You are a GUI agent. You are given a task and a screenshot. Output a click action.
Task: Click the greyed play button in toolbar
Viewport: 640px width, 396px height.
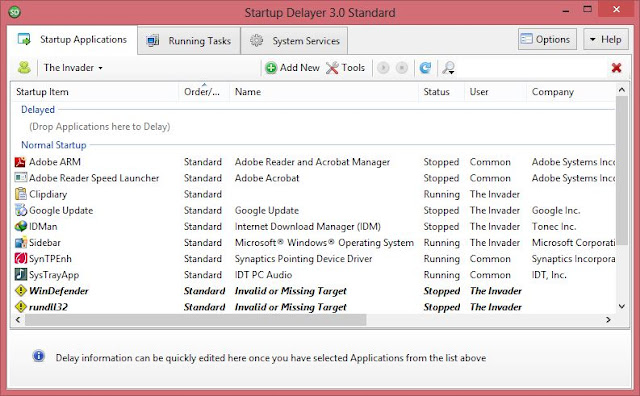pyautogui.click(x=383, y=68)
